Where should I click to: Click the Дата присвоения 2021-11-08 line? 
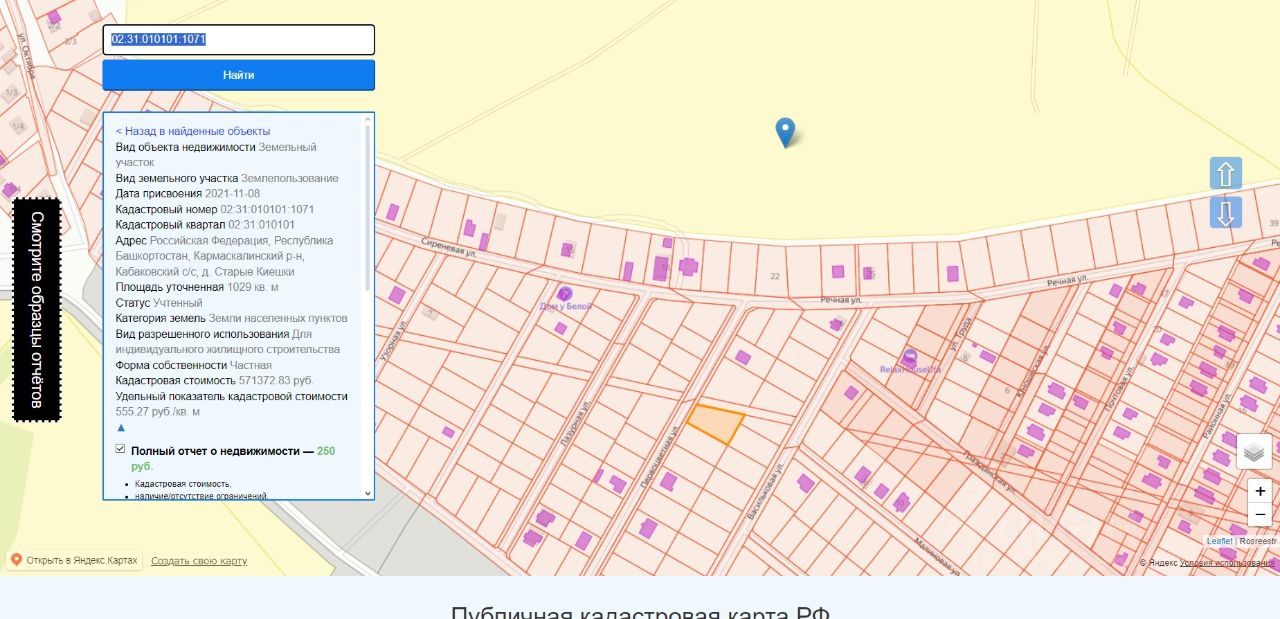pos(188,193)
